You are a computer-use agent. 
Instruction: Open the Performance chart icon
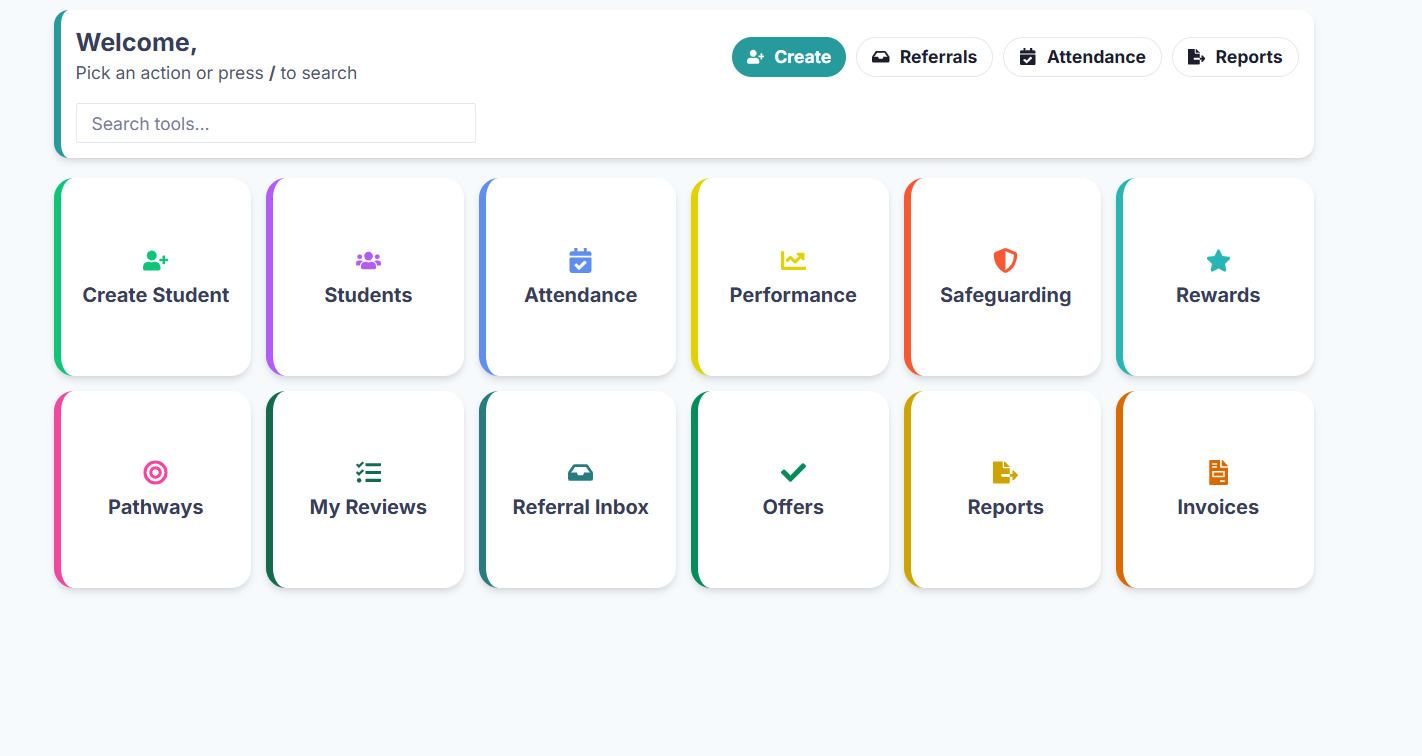coord(793,261)
